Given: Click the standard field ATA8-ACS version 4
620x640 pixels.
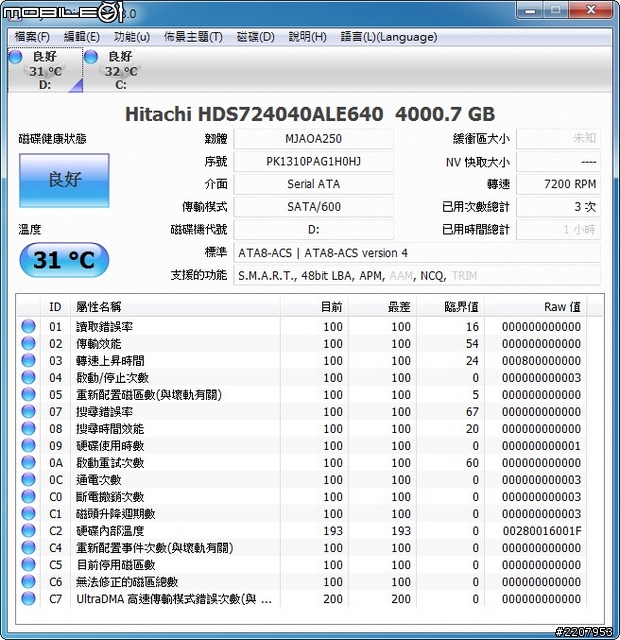Looking at the screenshot, I should 417,253.
